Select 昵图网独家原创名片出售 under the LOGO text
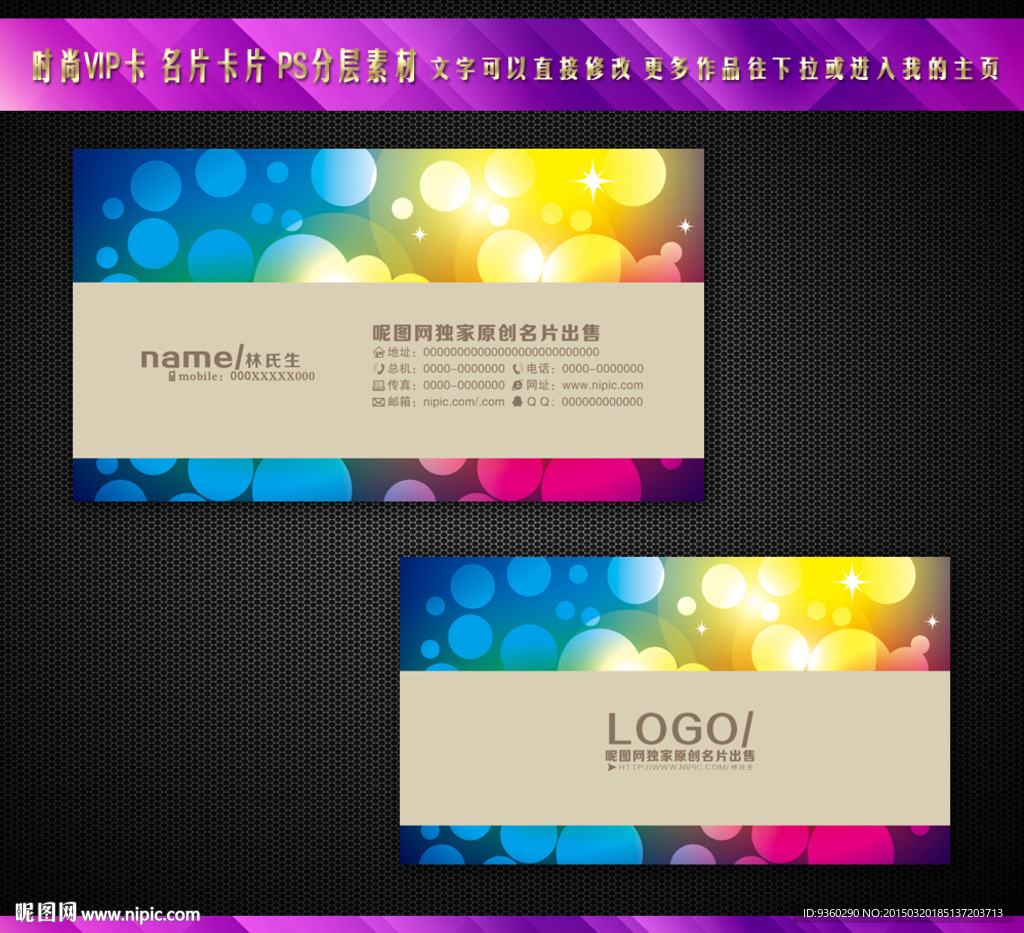This screenshot has width=1024, height=933. tap(680, 755)
